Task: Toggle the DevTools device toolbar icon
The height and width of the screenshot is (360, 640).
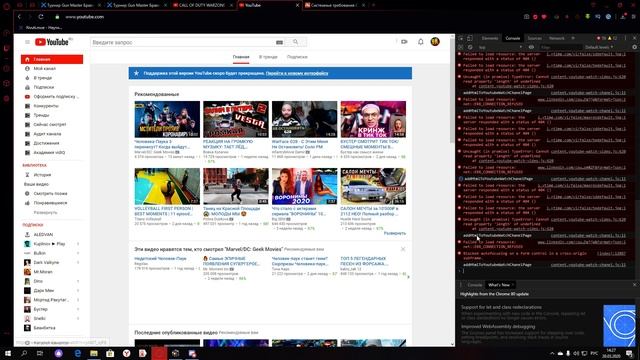Action: tap(470, 38)
